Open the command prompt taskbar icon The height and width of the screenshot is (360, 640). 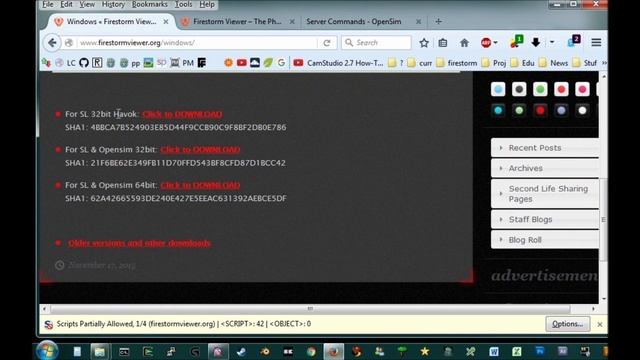[x=124, y=351]
